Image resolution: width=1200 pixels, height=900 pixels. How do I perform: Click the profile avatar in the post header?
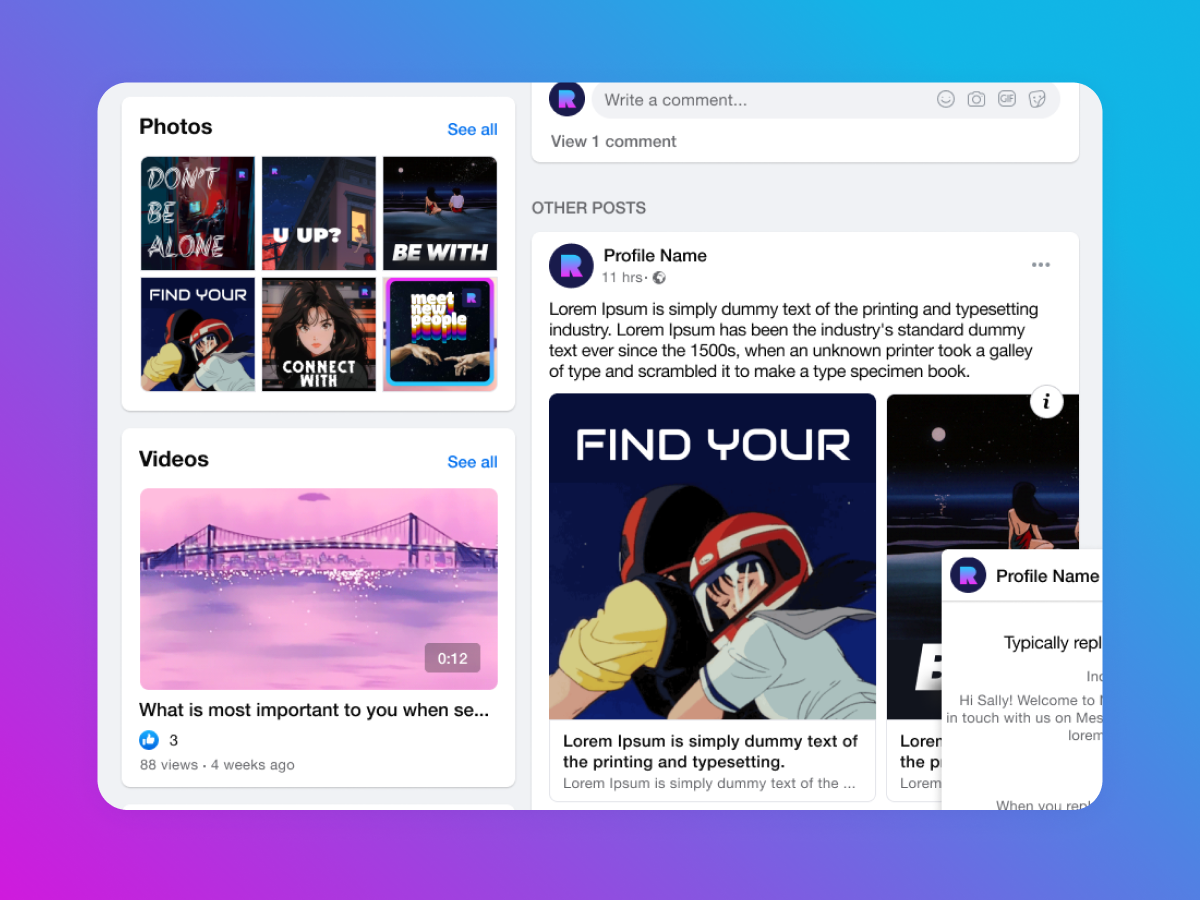[571, 266]
